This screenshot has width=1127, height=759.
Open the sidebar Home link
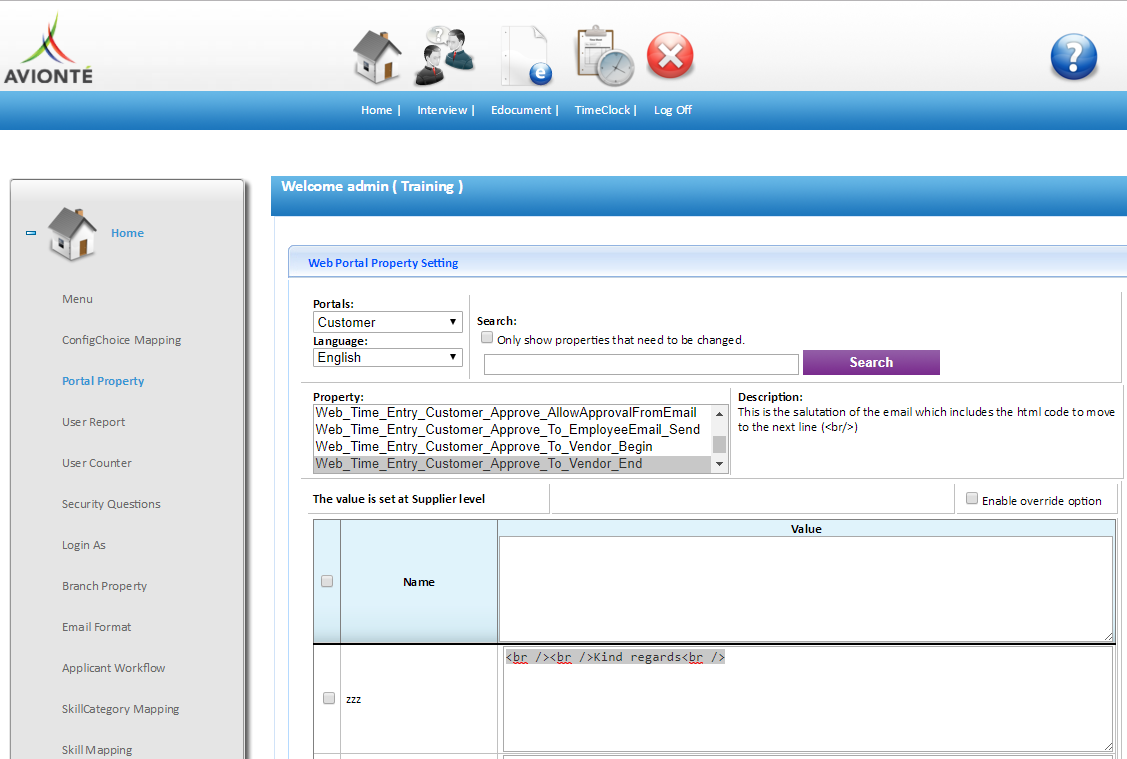[127, 233]
